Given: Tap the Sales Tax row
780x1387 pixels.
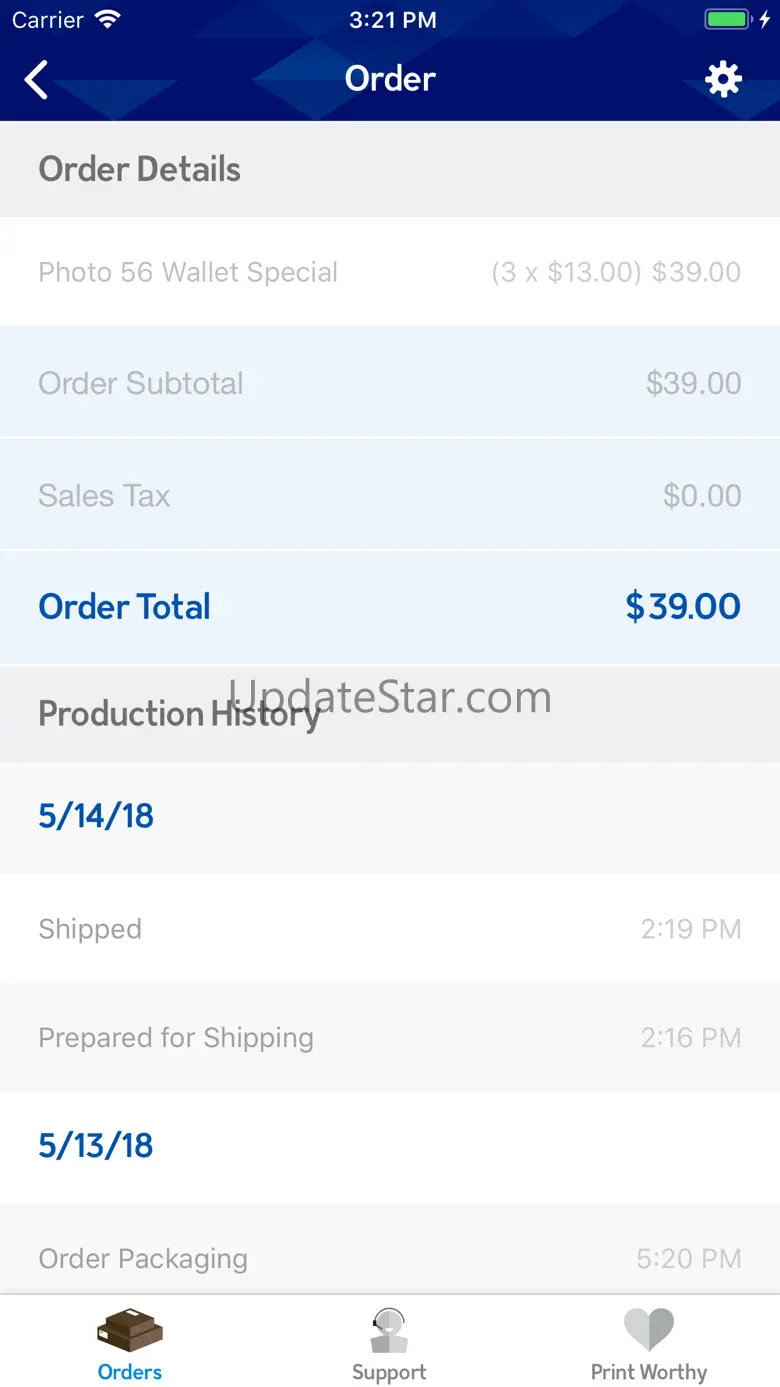Looking at the screenshot, I should [x=390, y=495].
